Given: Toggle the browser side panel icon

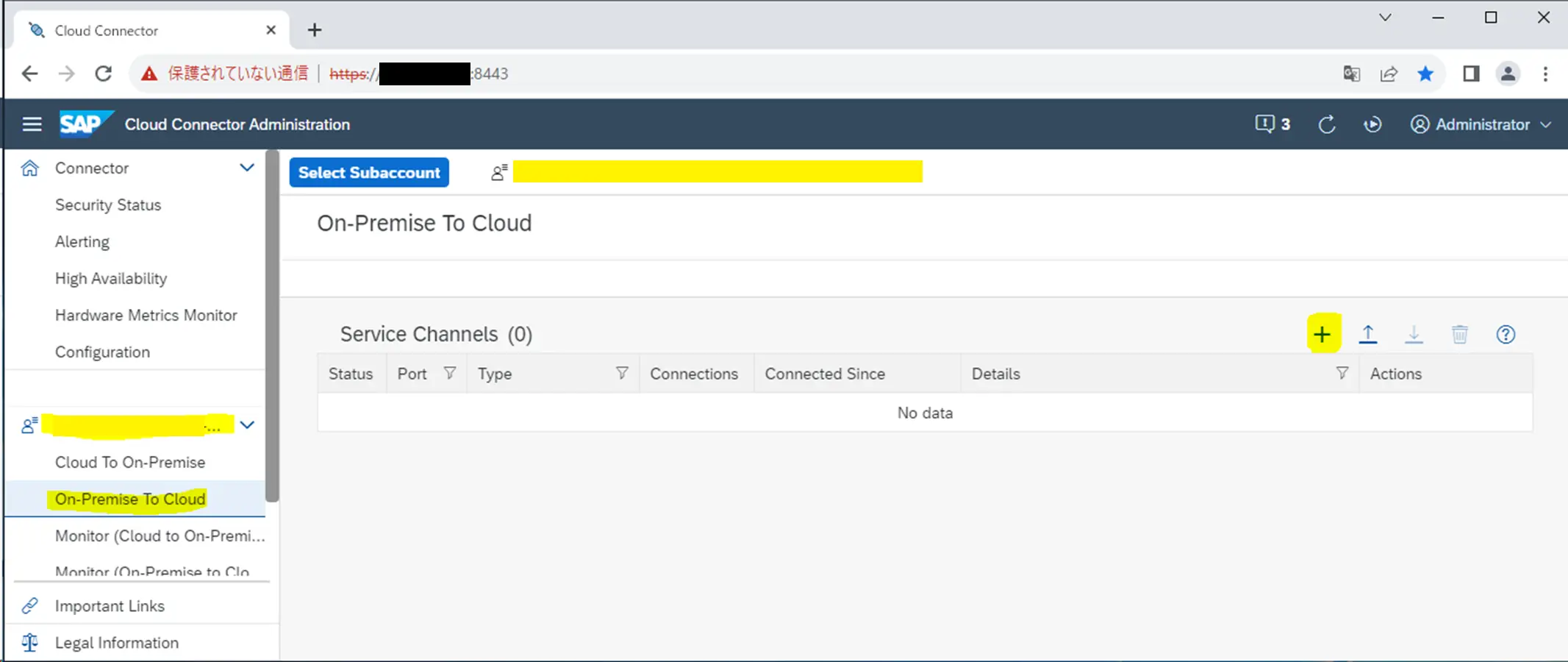Looking at the screenshot, I should click(1470, 74).
